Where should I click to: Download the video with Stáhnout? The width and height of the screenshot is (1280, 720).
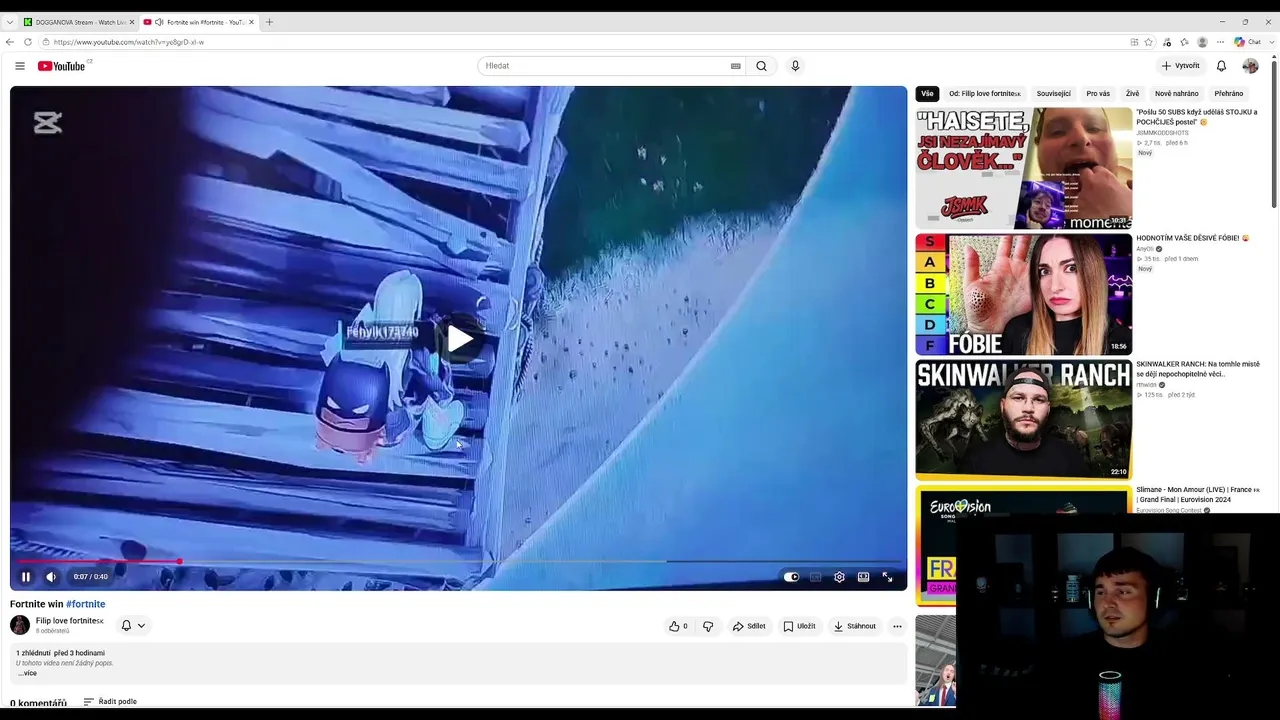[854, 626]
